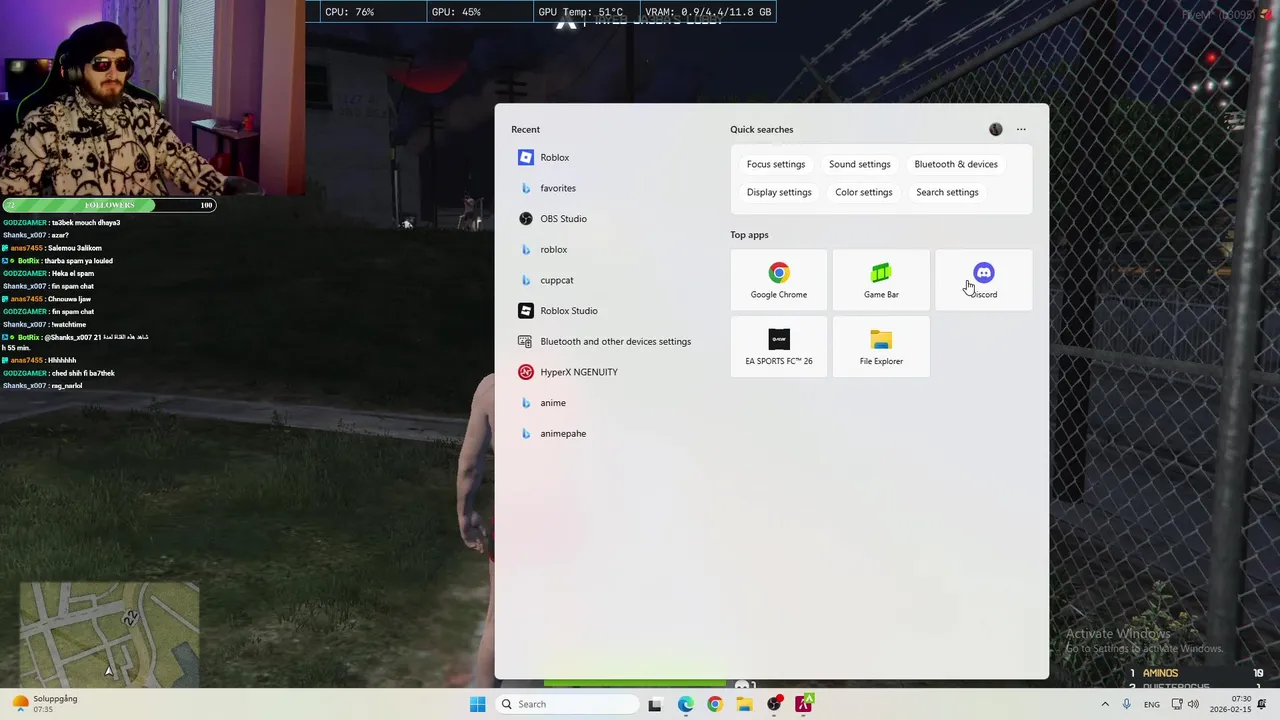Open network and volume quick settings
The width and height of the screenshot is (1280, 720).
point(1183,704)
